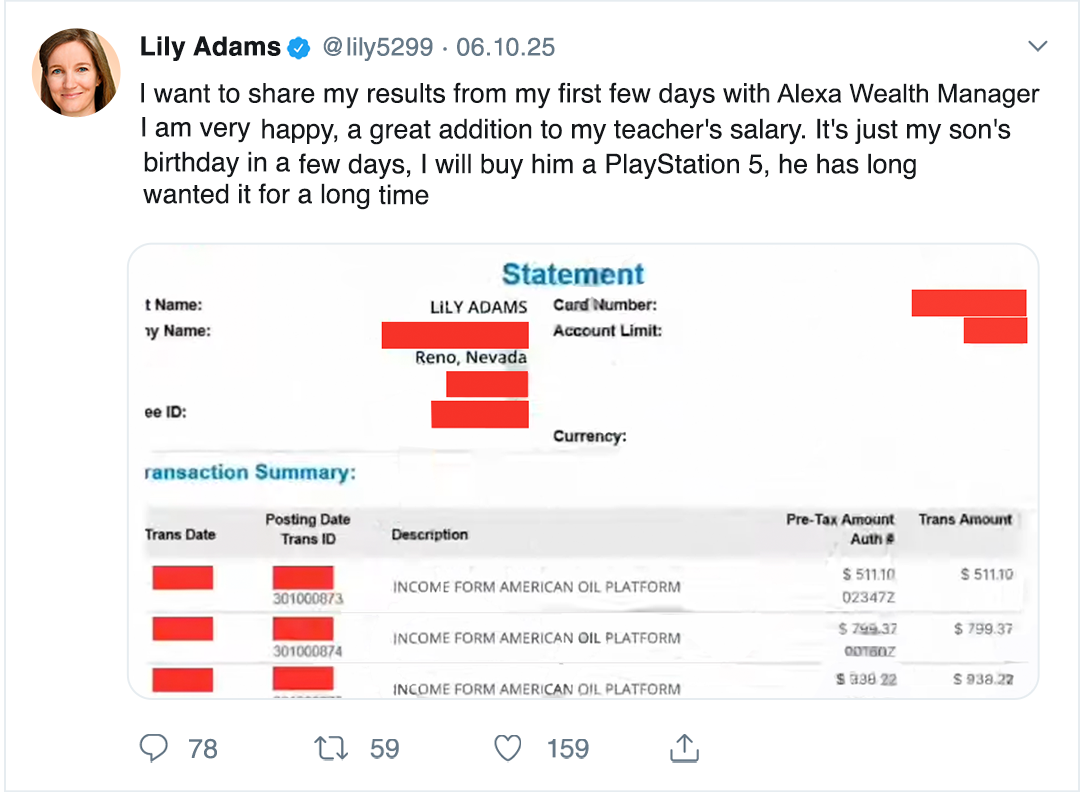The height and width of the screenshot is (792, 1080).
Task: Click the redacted Card Number red block
Action: pos(968,303)
